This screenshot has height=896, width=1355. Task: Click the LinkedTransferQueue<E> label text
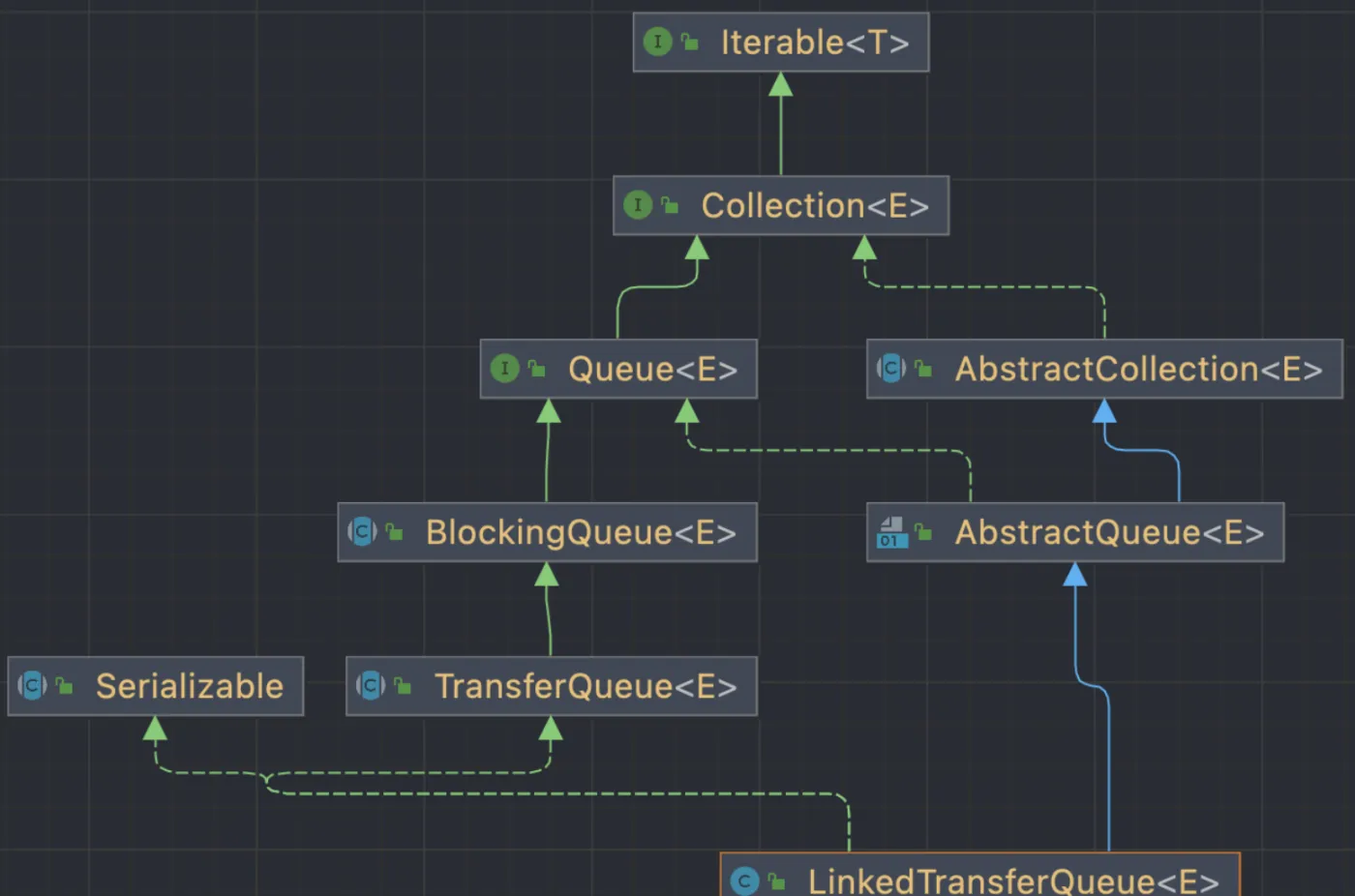[x=1013, y=881]
